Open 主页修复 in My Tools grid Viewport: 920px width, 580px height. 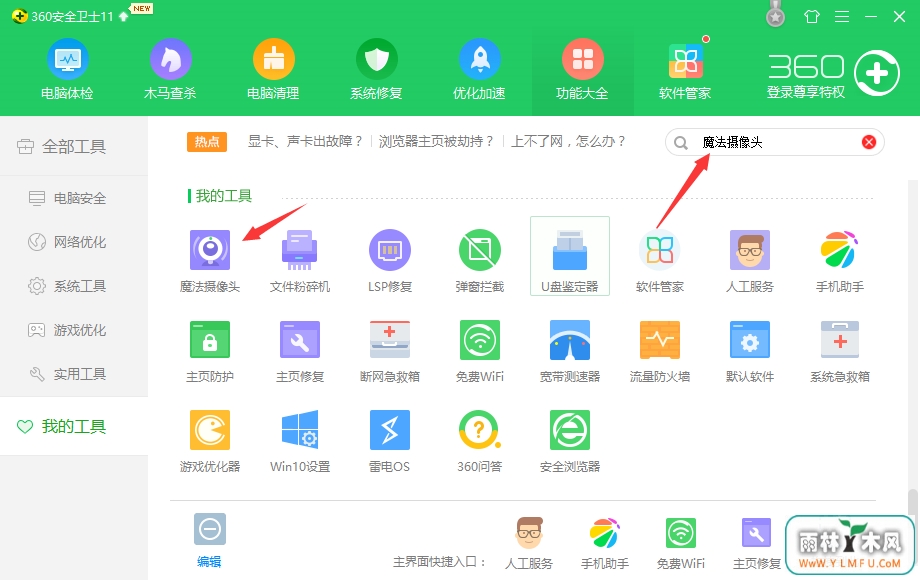click(300, 351)
